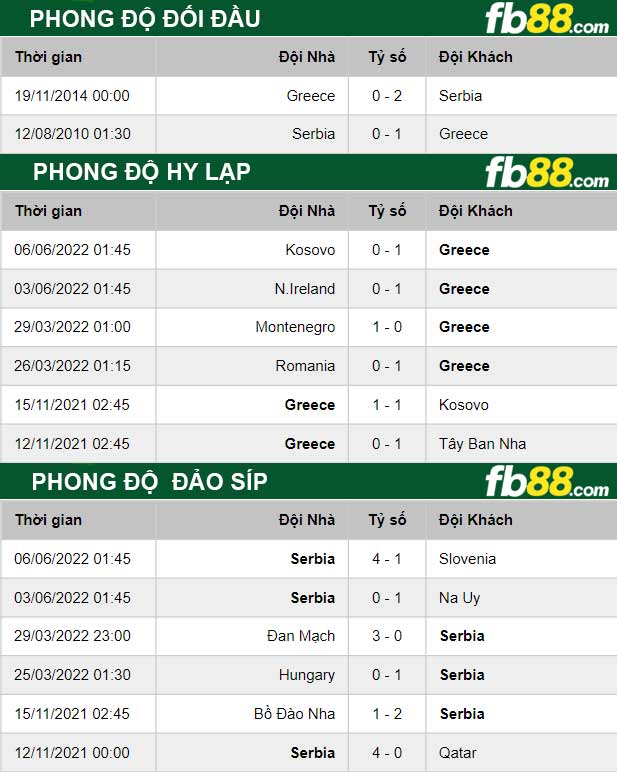The height and width of the screenshot is (772, 617).
Task: Open the Tây Ban Nha team link
Action: pyautogui.click(x=482, y=444)
